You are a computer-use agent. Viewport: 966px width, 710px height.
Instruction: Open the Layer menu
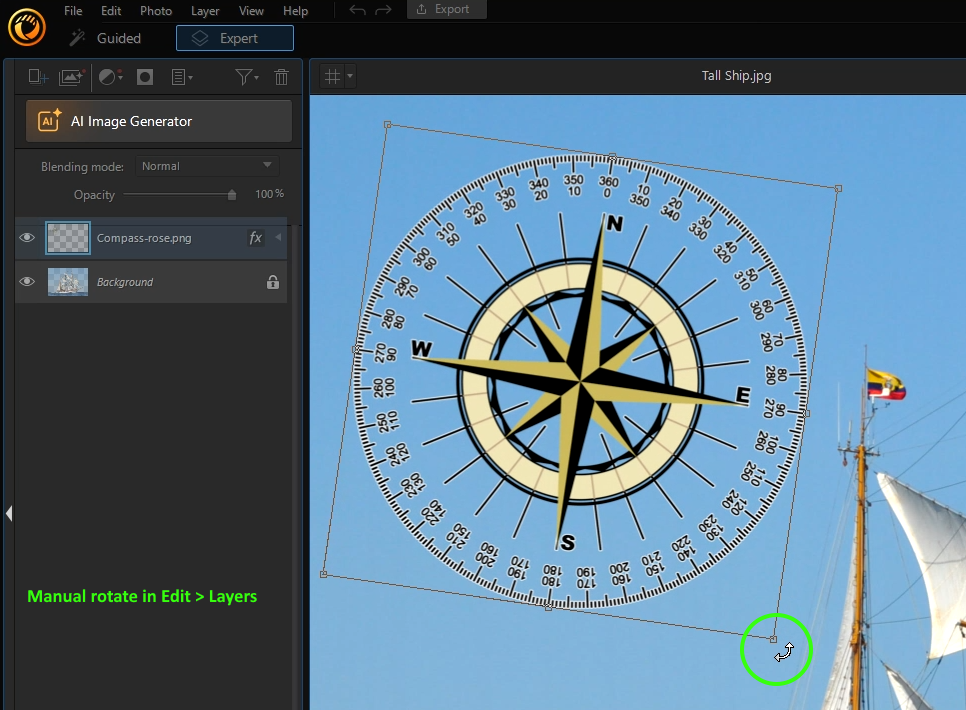click(x=205, y=11)
